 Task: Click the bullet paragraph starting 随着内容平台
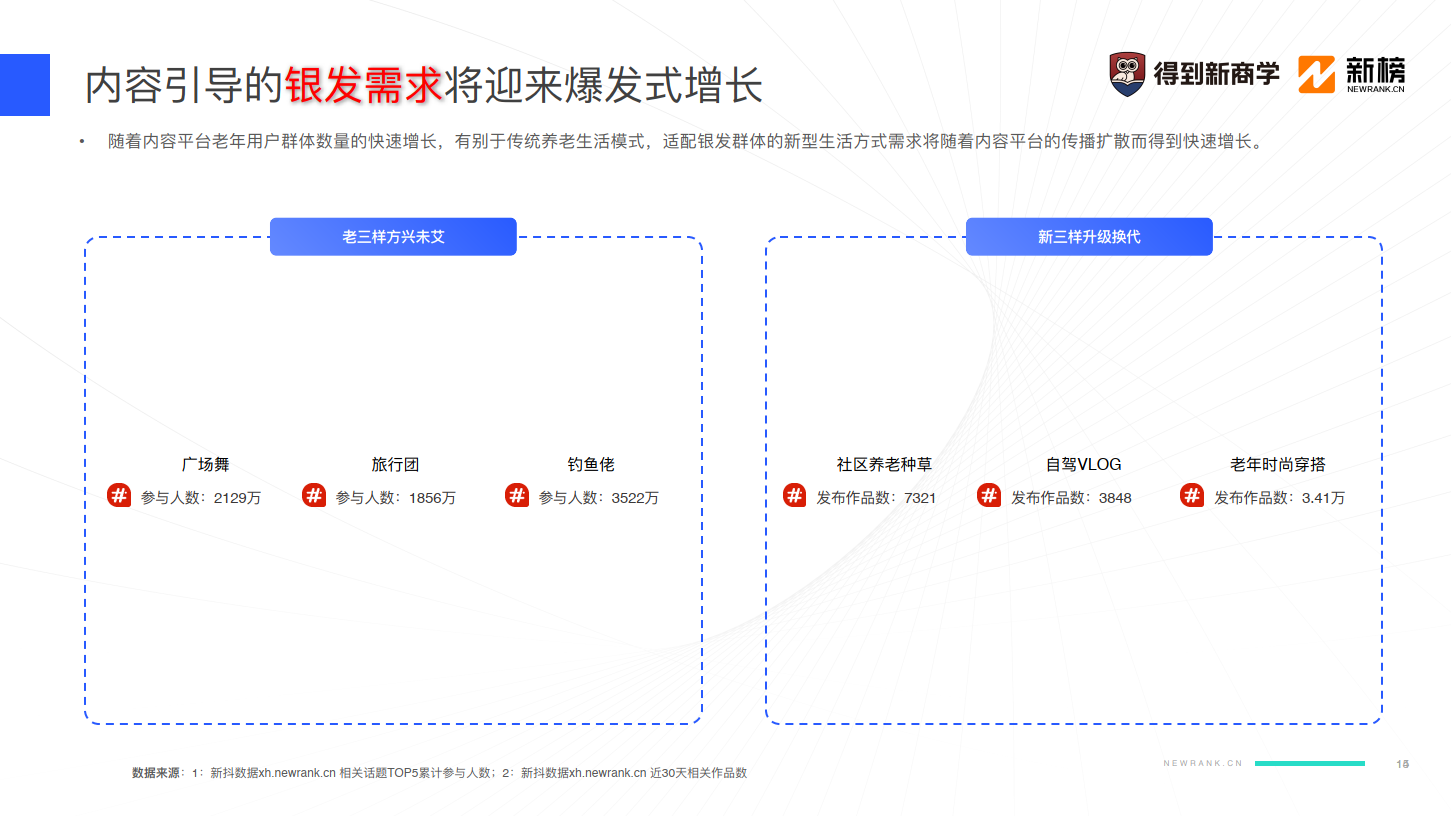click(x=686, y=142)
